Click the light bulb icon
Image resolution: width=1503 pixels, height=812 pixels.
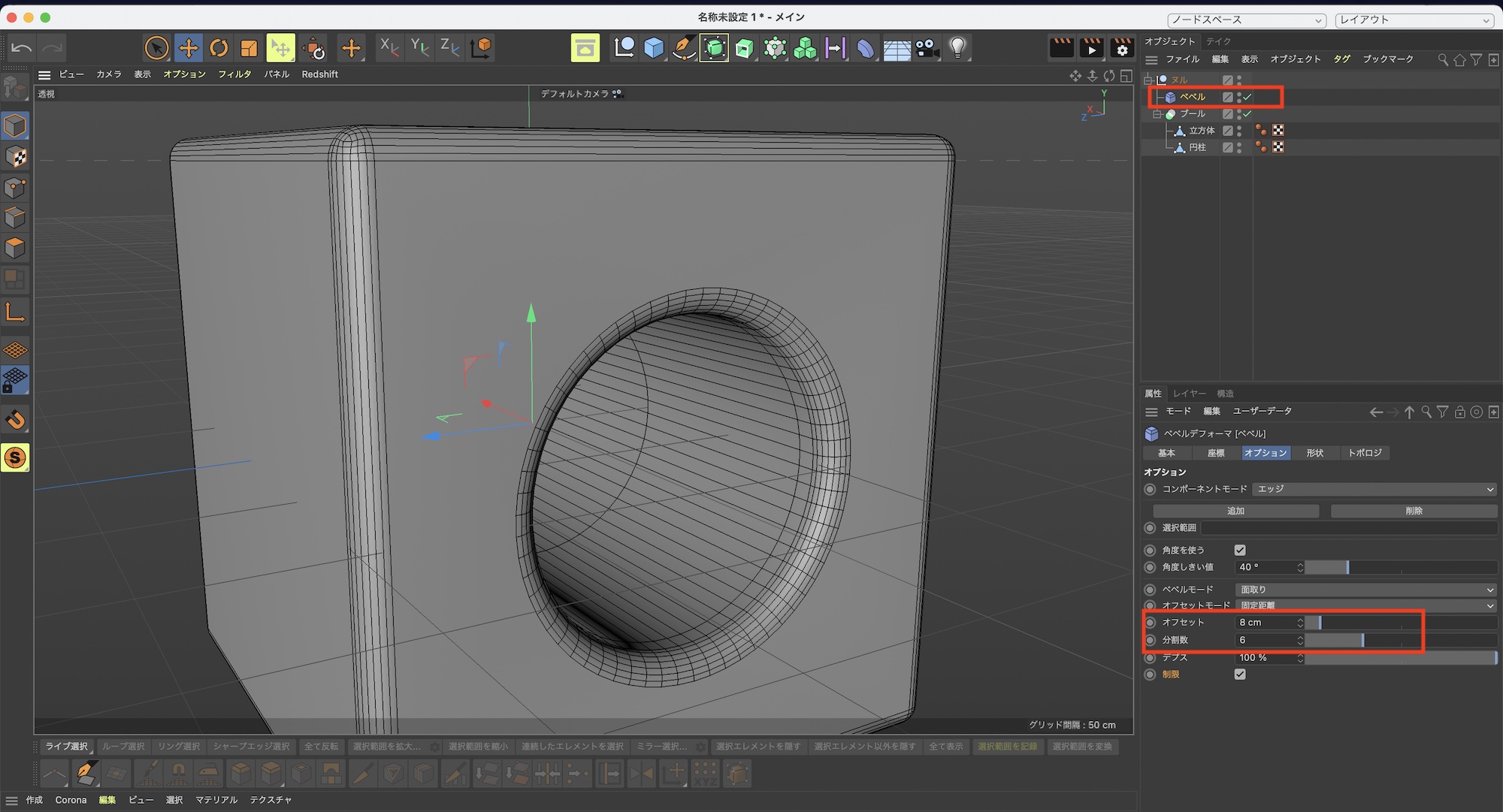click(x=957, y=48)
